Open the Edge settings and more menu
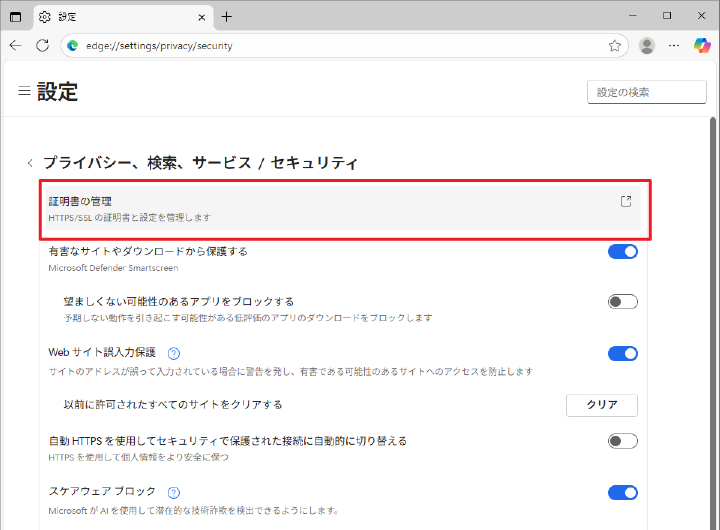Viewport: 720px width, 530px height. (675, 45)
